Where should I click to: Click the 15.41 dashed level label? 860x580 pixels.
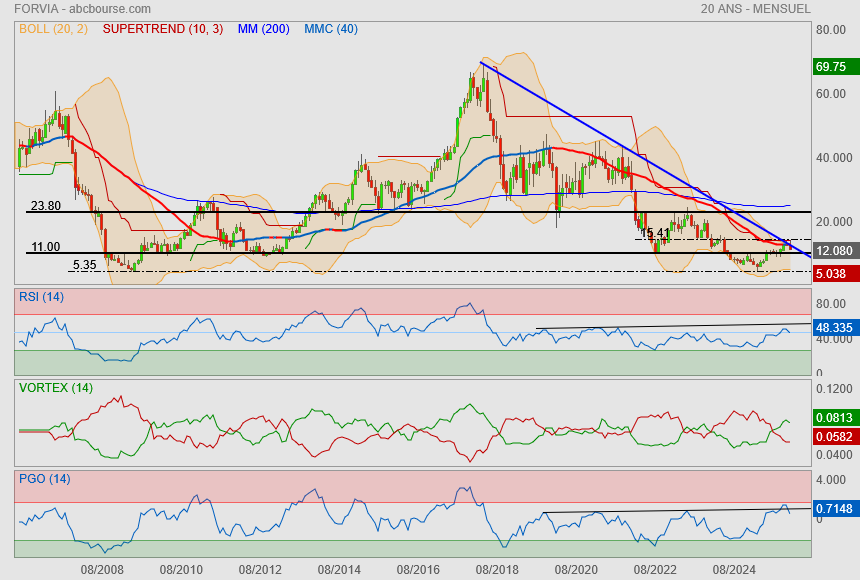click(655, 233)
